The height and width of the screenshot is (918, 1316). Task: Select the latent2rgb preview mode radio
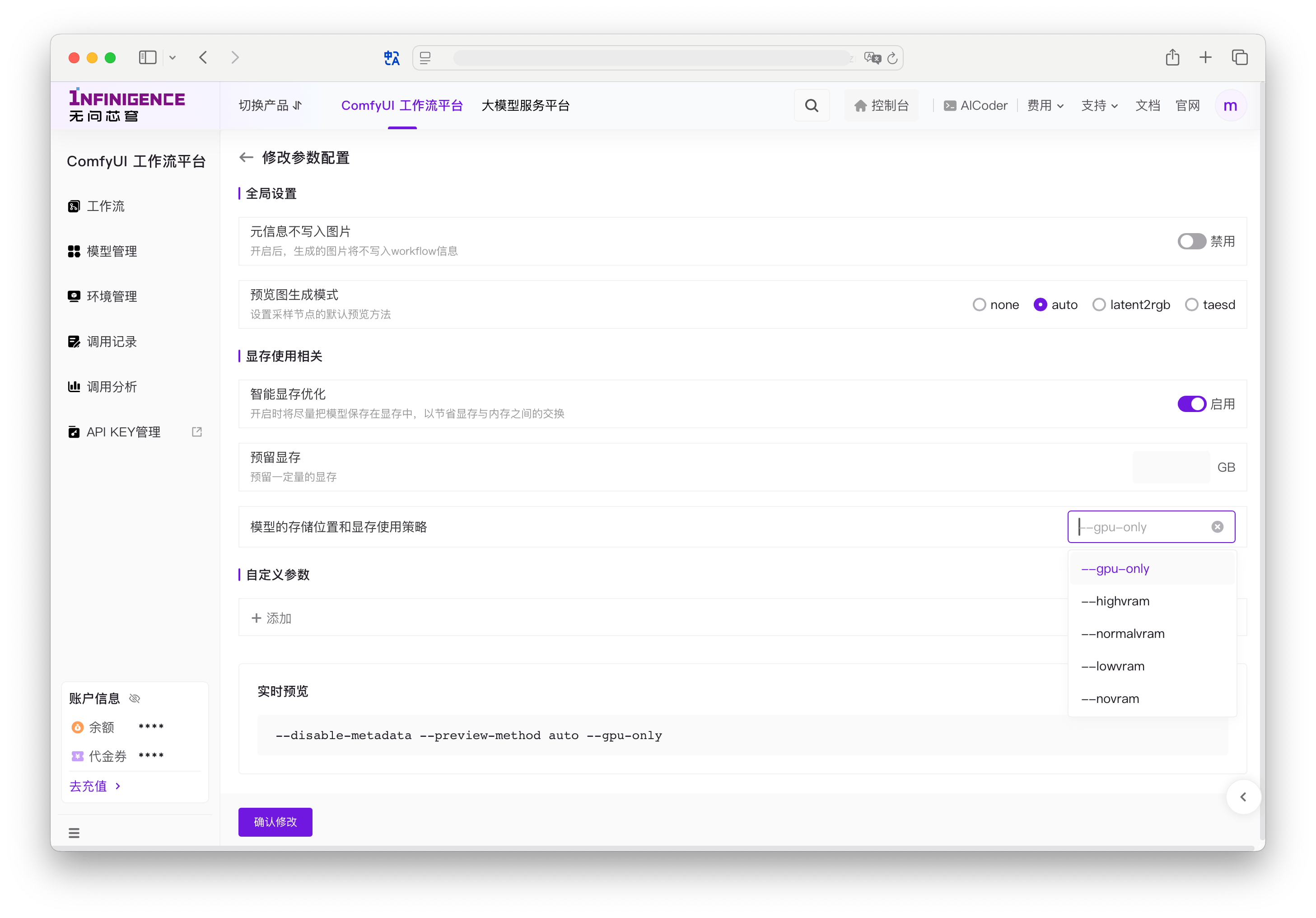1098,305
